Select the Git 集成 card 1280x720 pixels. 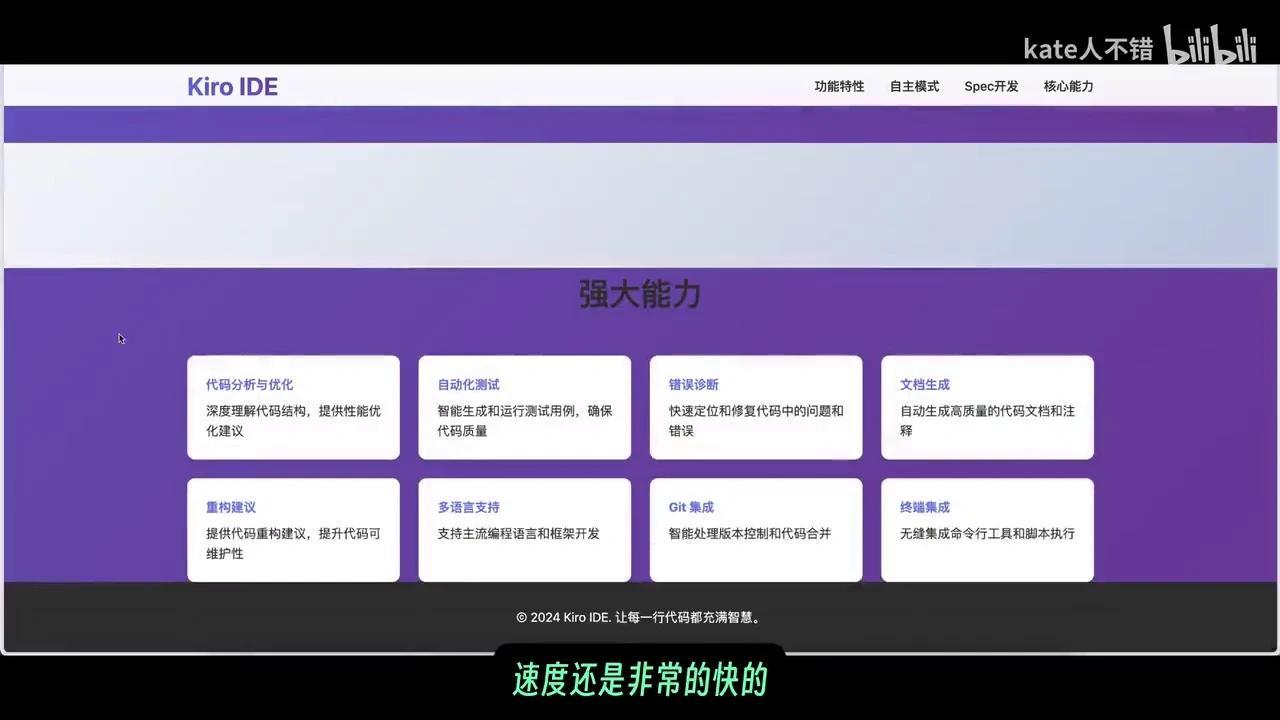(755, 530)
